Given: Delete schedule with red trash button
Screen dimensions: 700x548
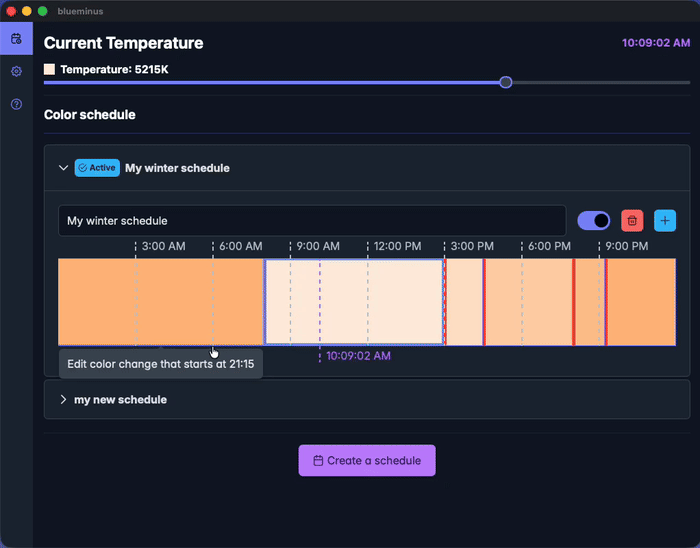Looking at the screenshot, I should click(632, 220).
